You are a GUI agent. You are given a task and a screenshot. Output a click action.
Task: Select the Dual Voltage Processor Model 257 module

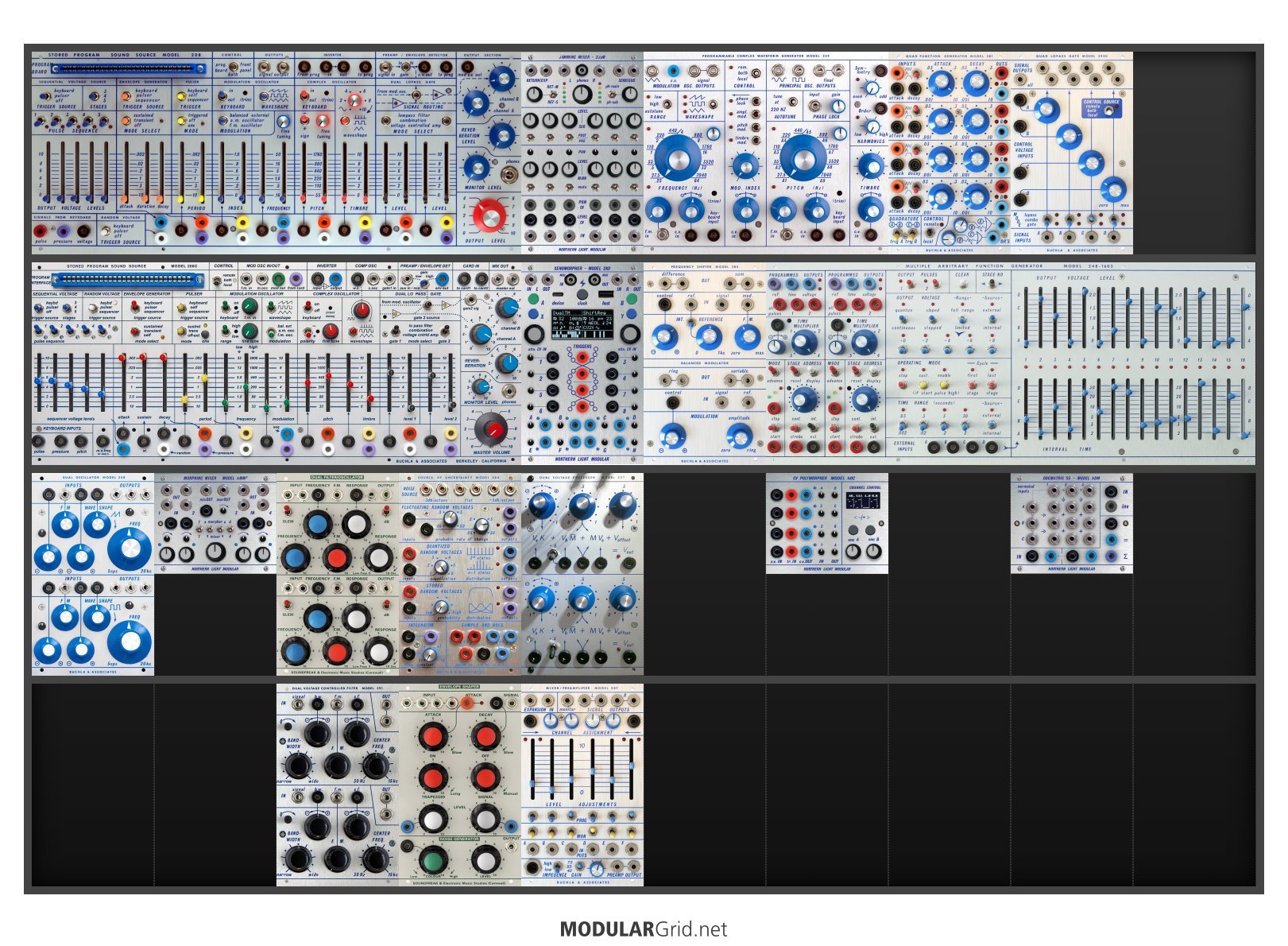[582, 574]
